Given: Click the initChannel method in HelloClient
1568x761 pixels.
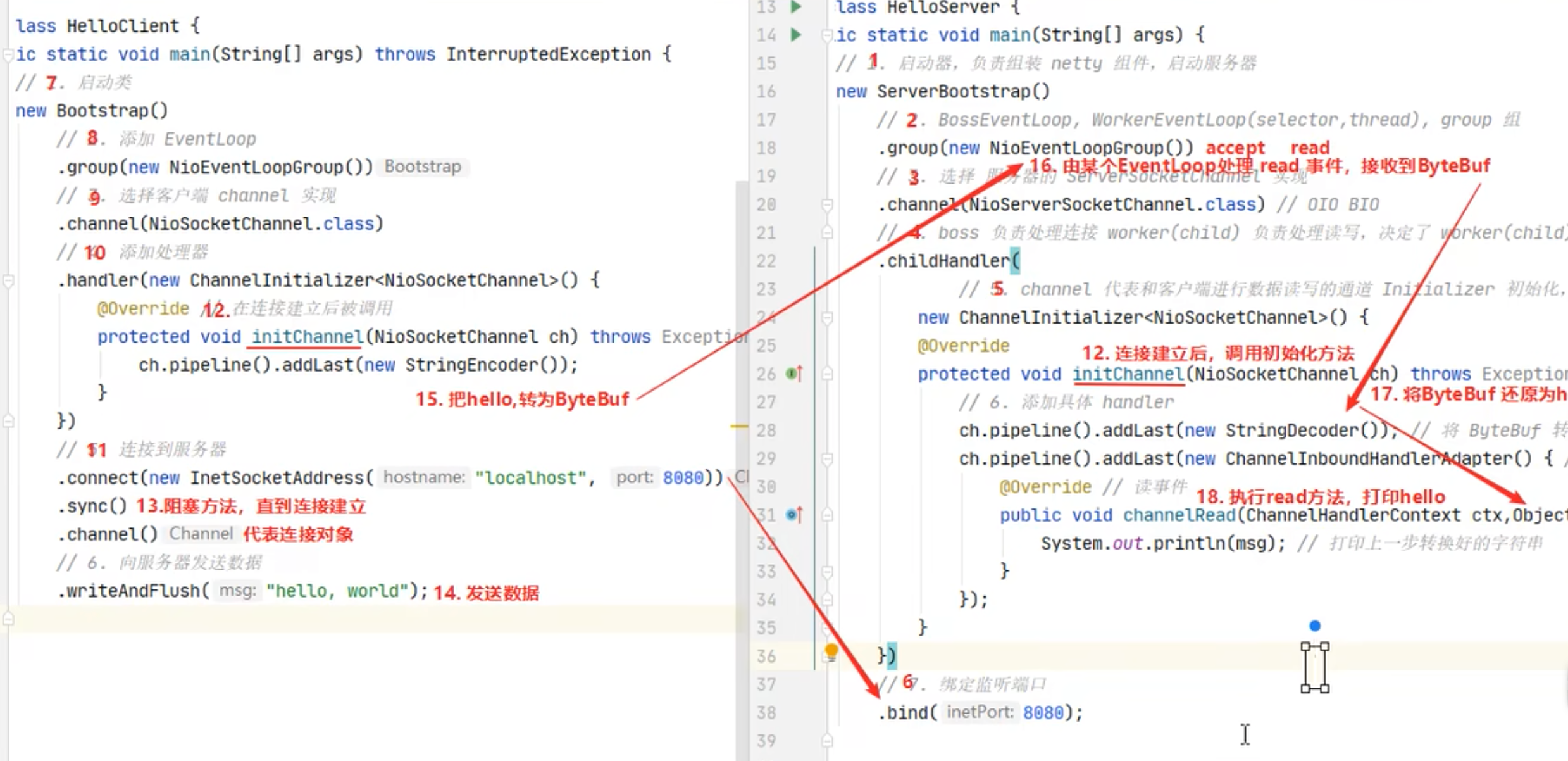Looking at the screenshot, I should click(307, 337).
